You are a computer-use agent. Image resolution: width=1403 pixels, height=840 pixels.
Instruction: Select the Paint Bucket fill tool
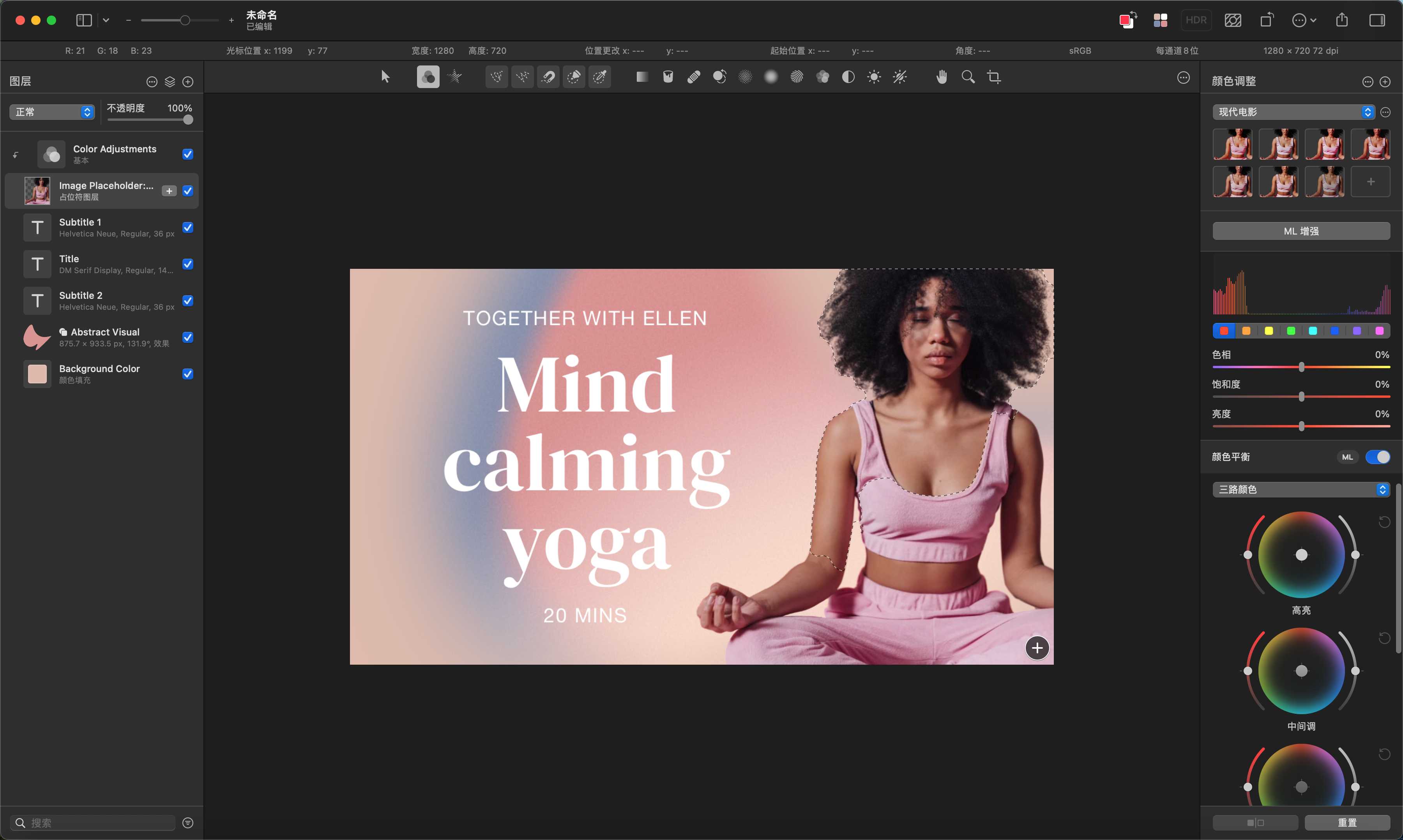(x=668, y=77)
